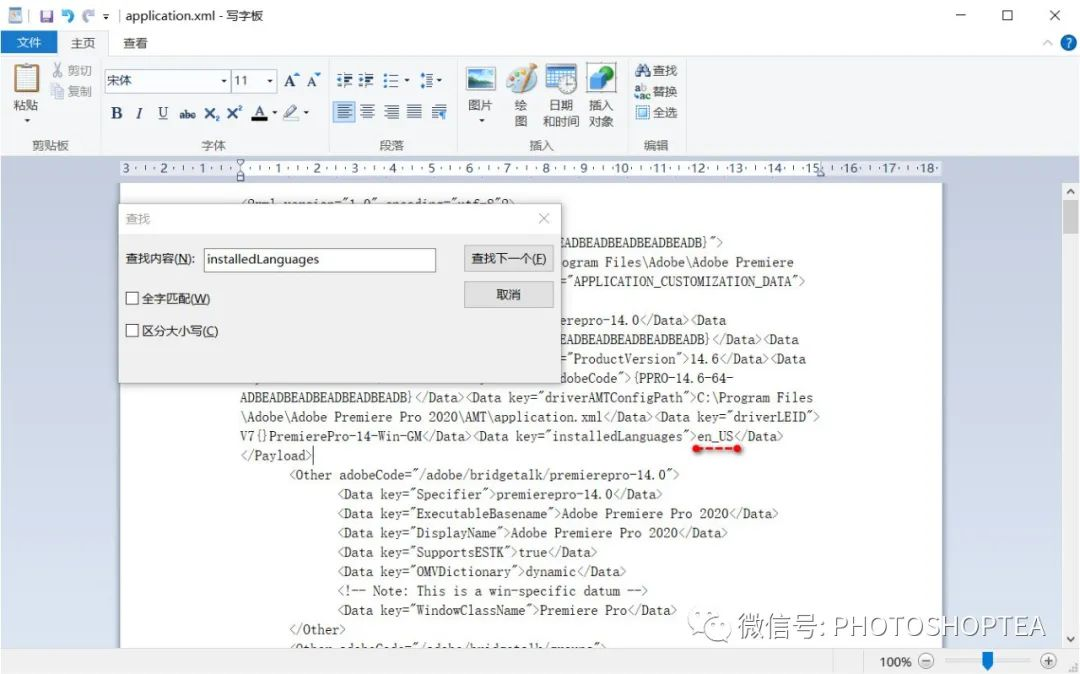Click the Decrease indent icon
The width and height of the screenshot is (1080, 674).
[344, 81]
